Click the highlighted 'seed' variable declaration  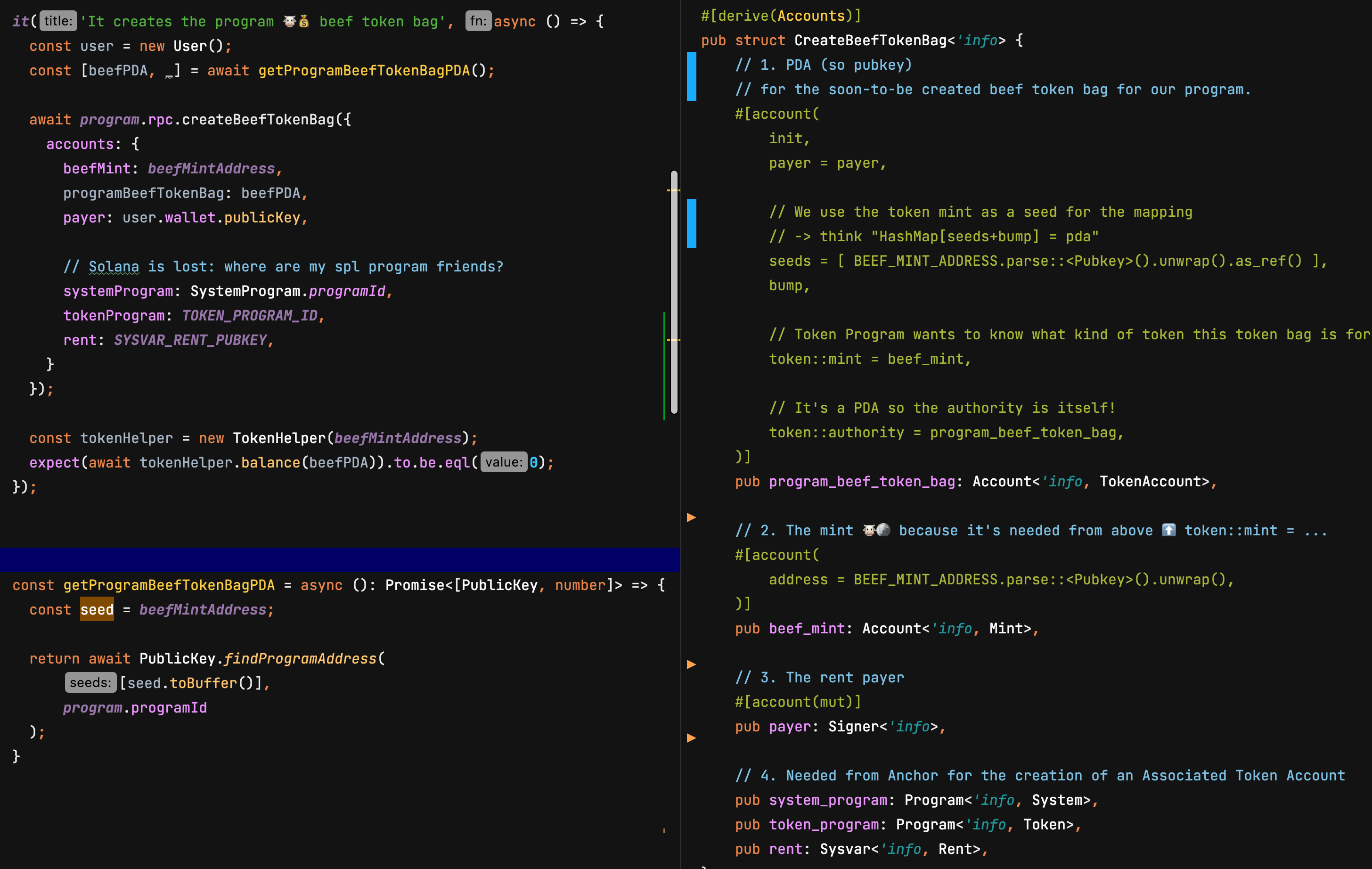tap(97, 609)
